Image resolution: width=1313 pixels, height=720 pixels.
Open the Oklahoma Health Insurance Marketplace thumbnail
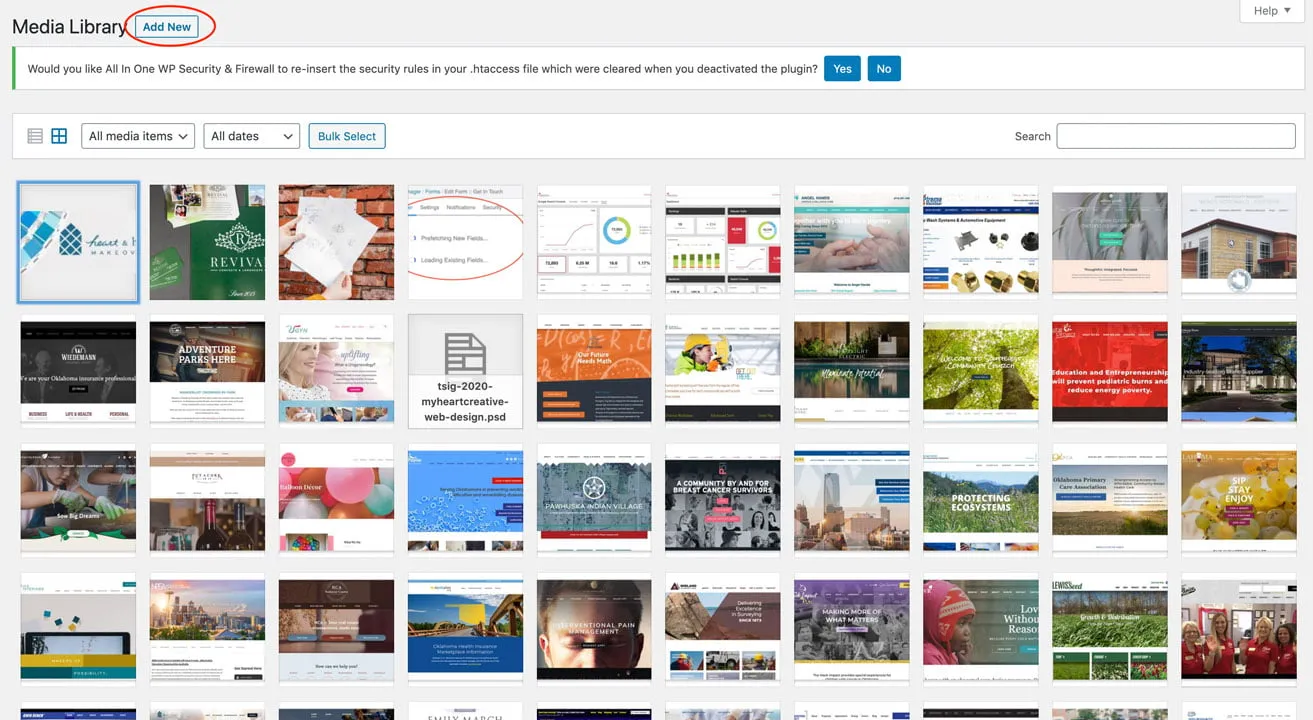tap(465, 629)
